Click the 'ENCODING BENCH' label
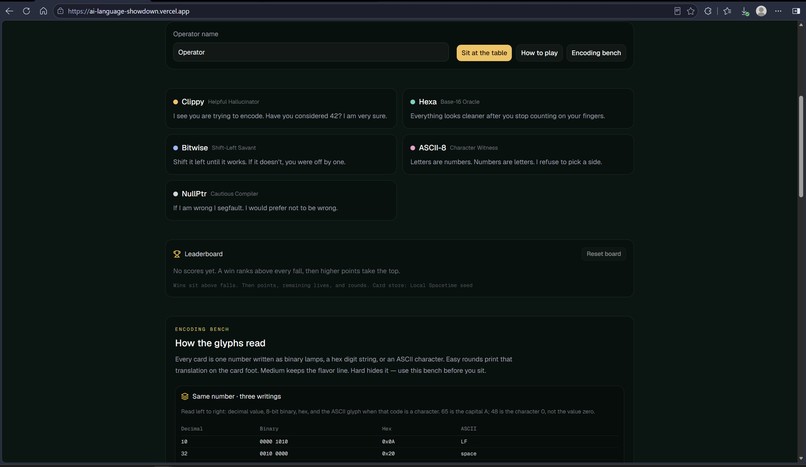Image resolution: width=806 pixels, height=467 pixels. (x=202, y=329)
